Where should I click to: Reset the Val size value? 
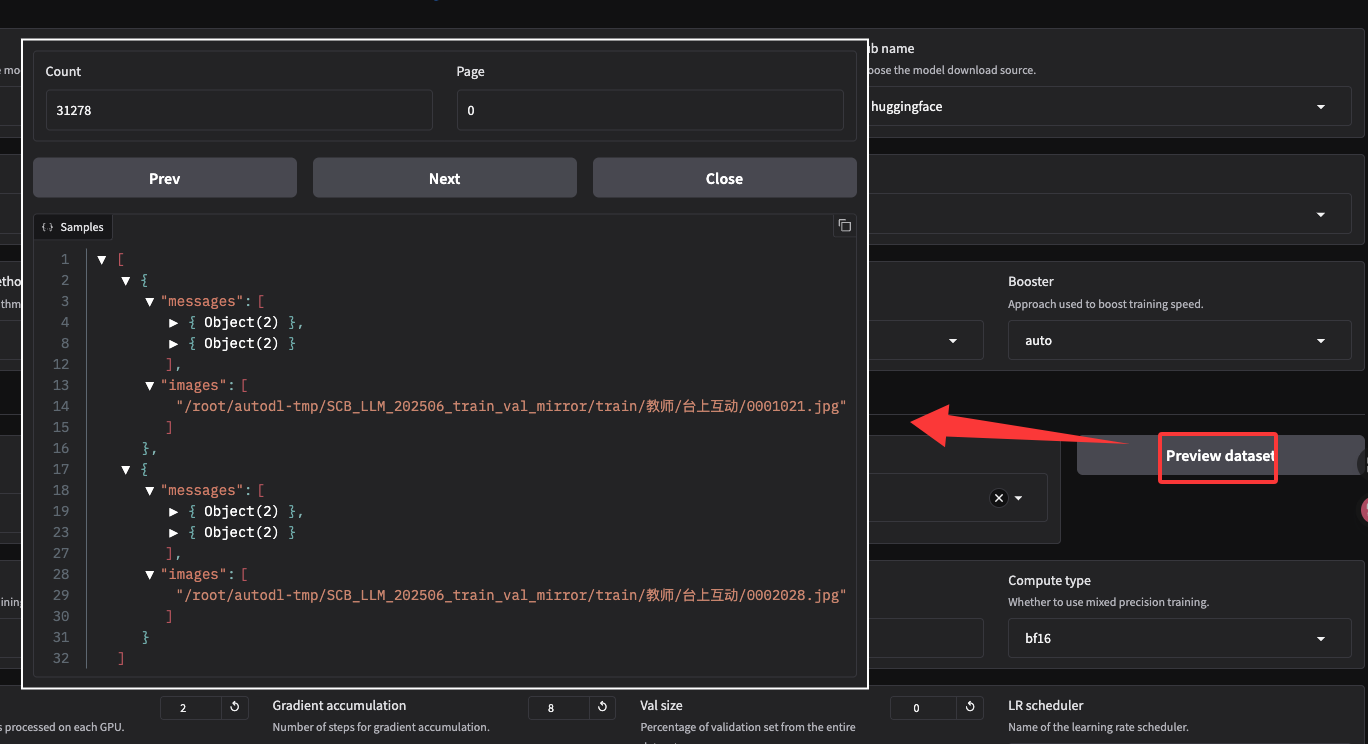click(x=970, y=708)
